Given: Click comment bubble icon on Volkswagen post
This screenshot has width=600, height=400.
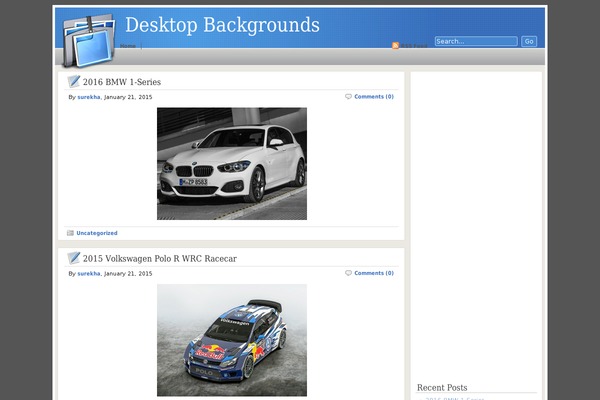Looking at the screenshot, I should [348, 273].
